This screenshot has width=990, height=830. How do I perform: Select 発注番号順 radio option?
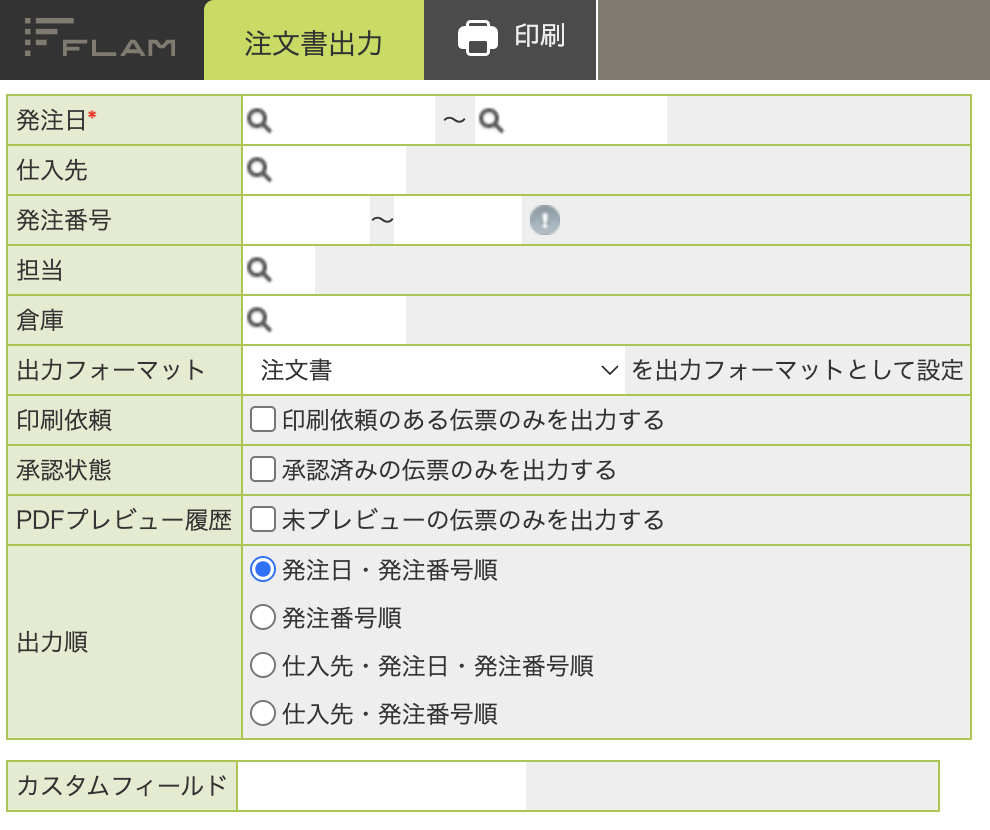point(263,617)
